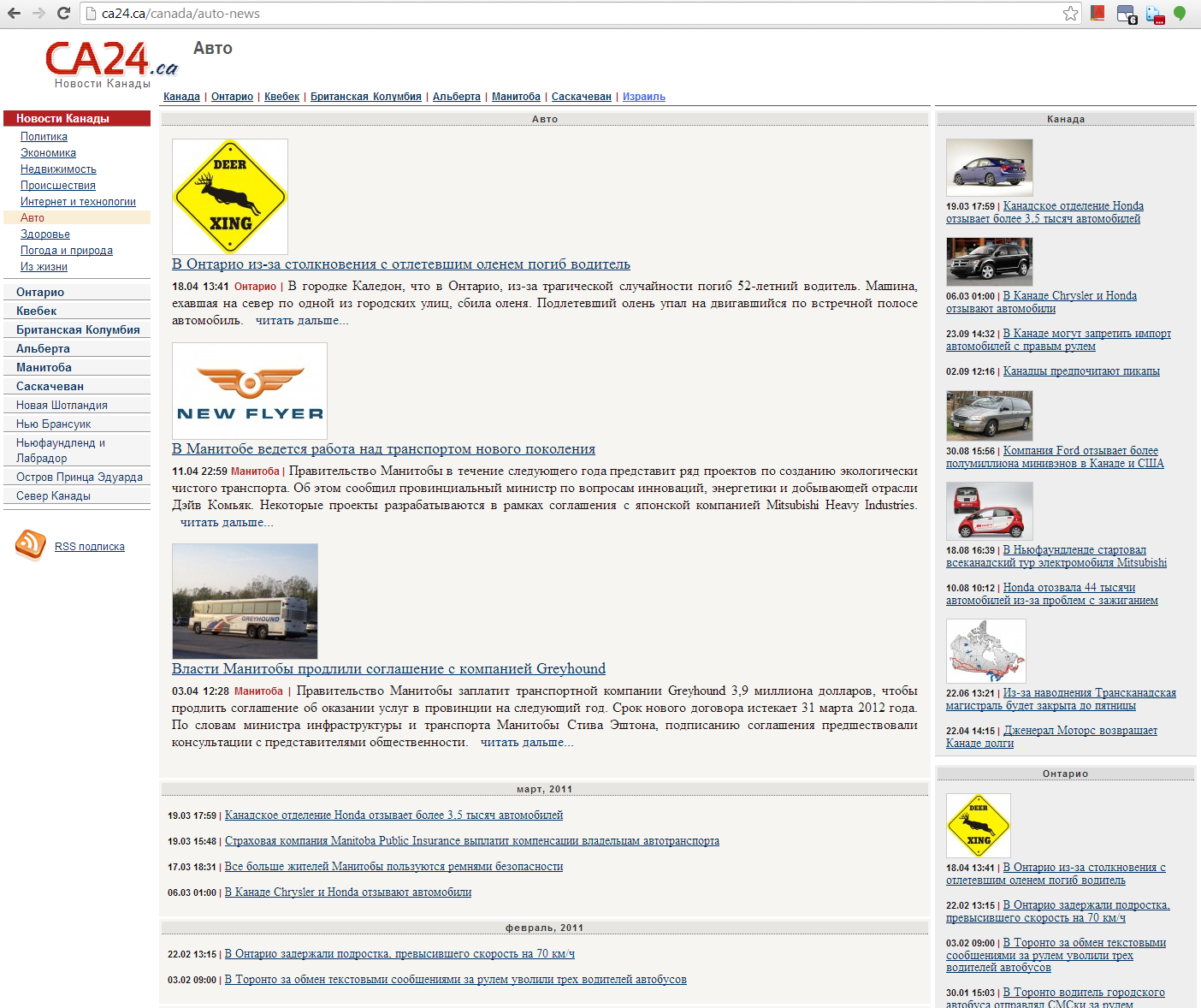Open right-column link about right-hand-drive import ban
Image resolution: width=1201 pixels, height=1008 pixels.
click(x=1058, y=340)
